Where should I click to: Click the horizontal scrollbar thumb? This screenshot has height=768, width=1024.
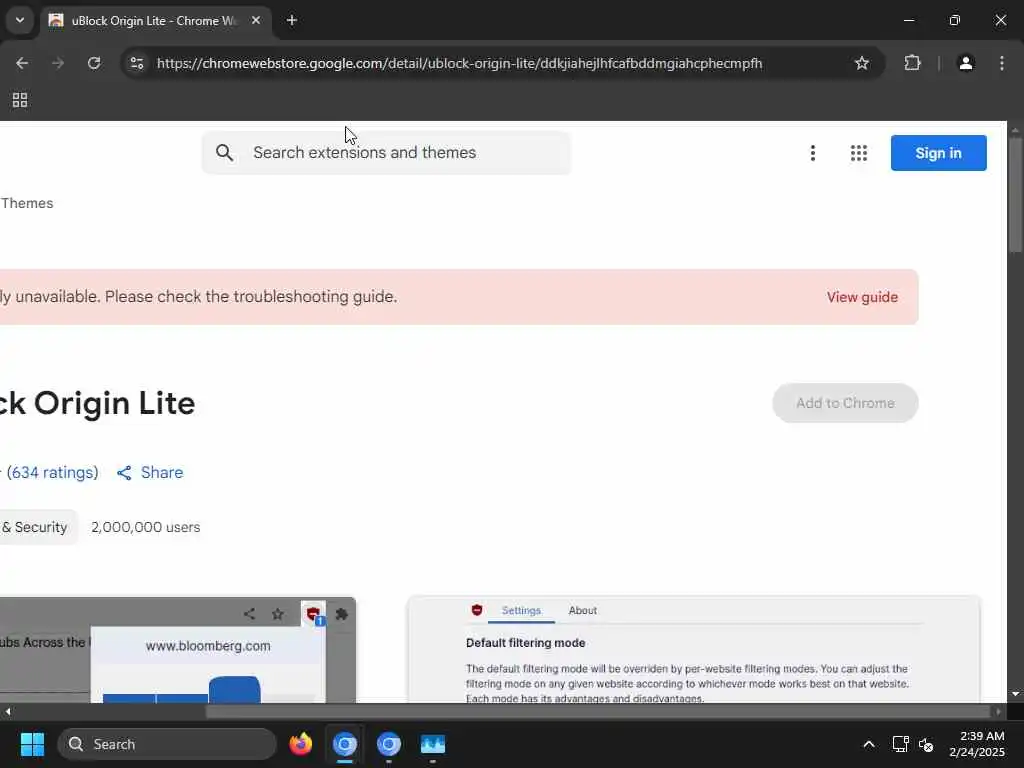pyautogui.click(x=598, y=711)
